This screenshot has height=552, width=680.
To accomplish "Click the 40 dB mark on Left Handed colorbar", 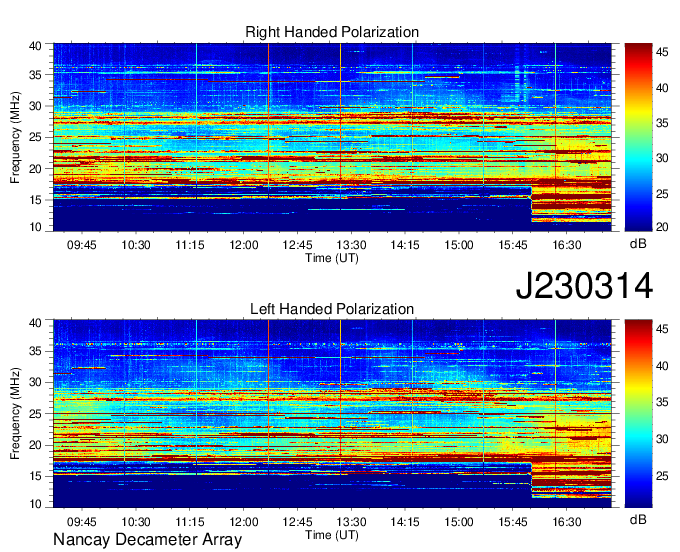I will [662, 366].
